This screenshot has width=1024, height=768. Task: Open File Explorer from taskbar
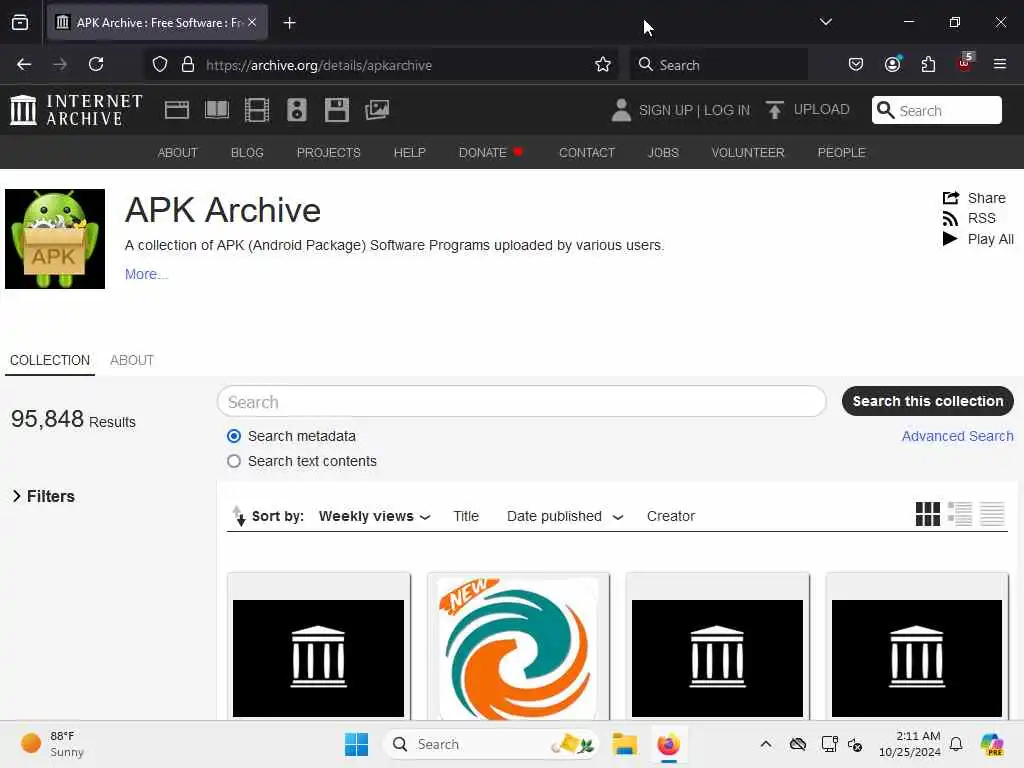(624, 744)
